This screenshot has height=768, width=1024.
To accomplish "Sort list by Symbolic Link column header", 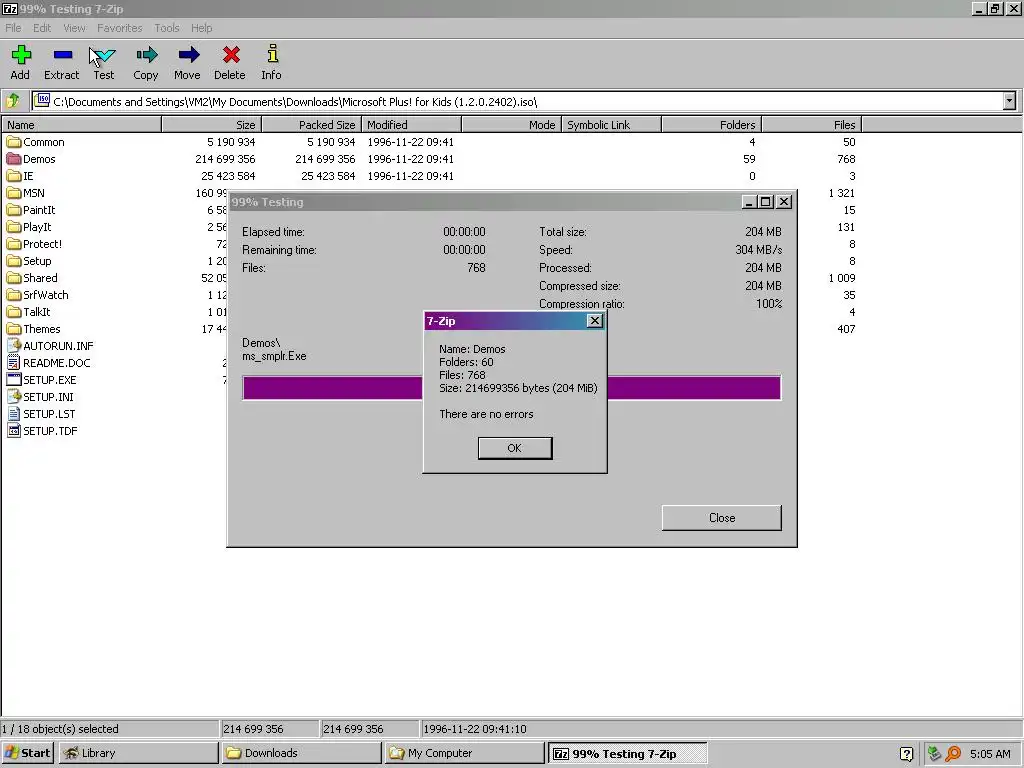I will [x=611, y=125].
